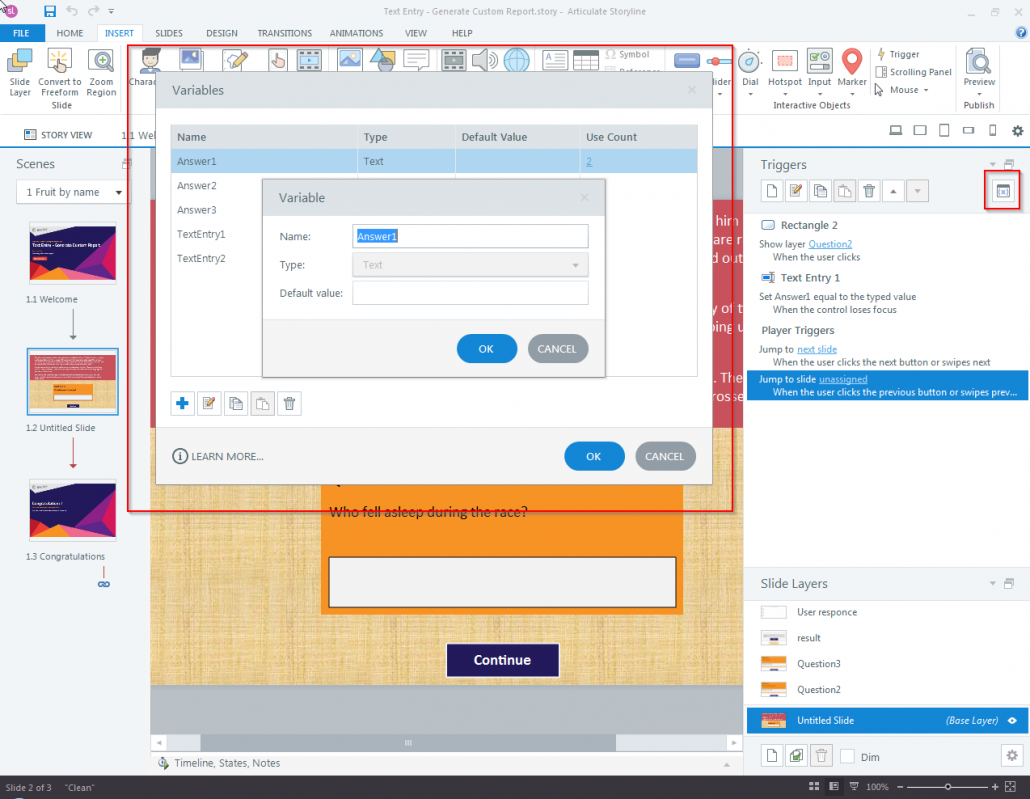The height and width of the screenshot is (799, 1030).
Task: Select the 1.3 Congratulations slide thumbnail
Action: (x=72, y=510)
